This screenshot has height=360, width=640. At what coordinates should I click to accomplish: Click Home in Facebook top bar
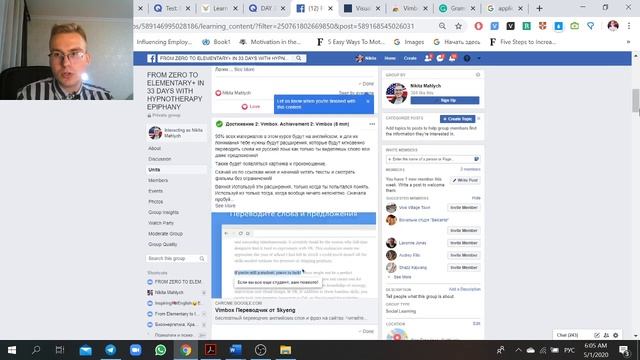point(390,58)
